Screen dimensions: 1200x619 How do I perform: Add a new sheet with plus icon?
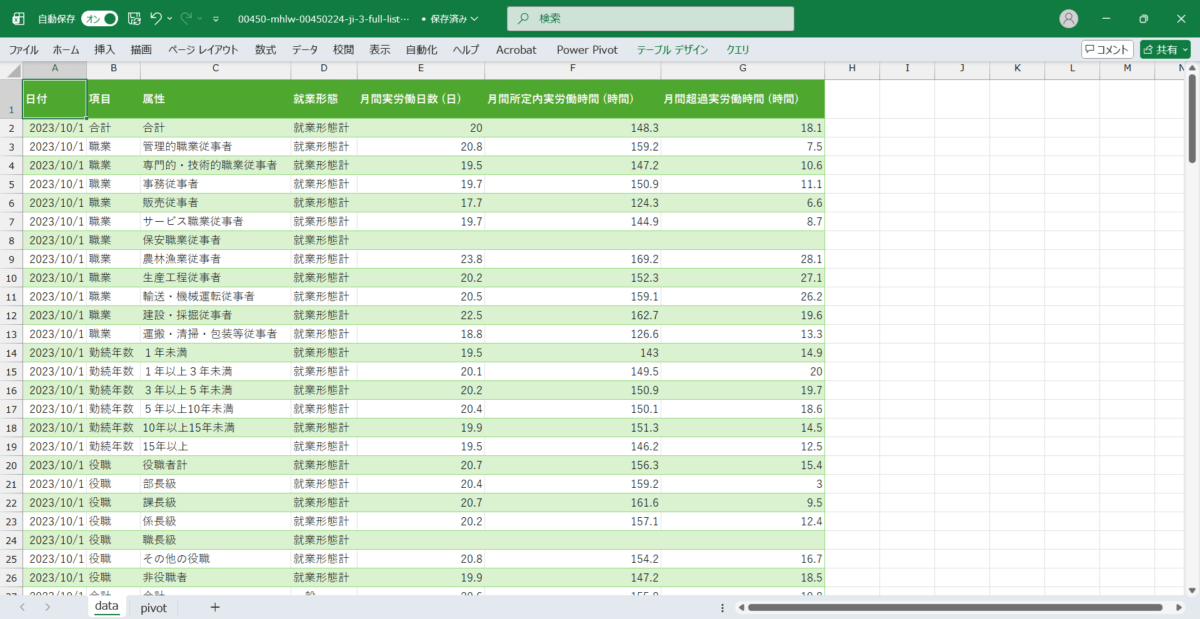(x=215, y=607)
